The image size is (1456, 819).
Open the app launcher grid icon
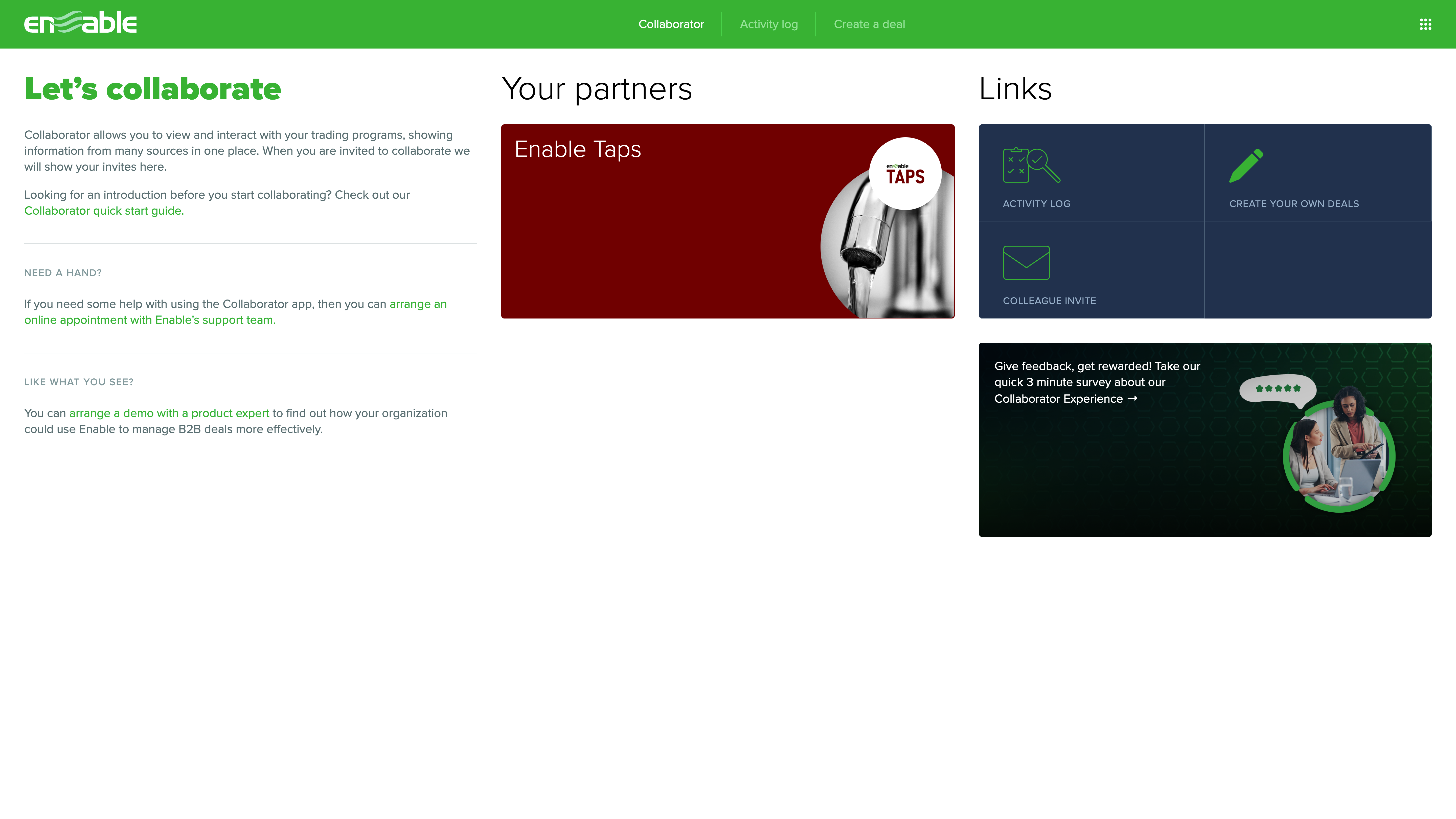pos(1426,24)
